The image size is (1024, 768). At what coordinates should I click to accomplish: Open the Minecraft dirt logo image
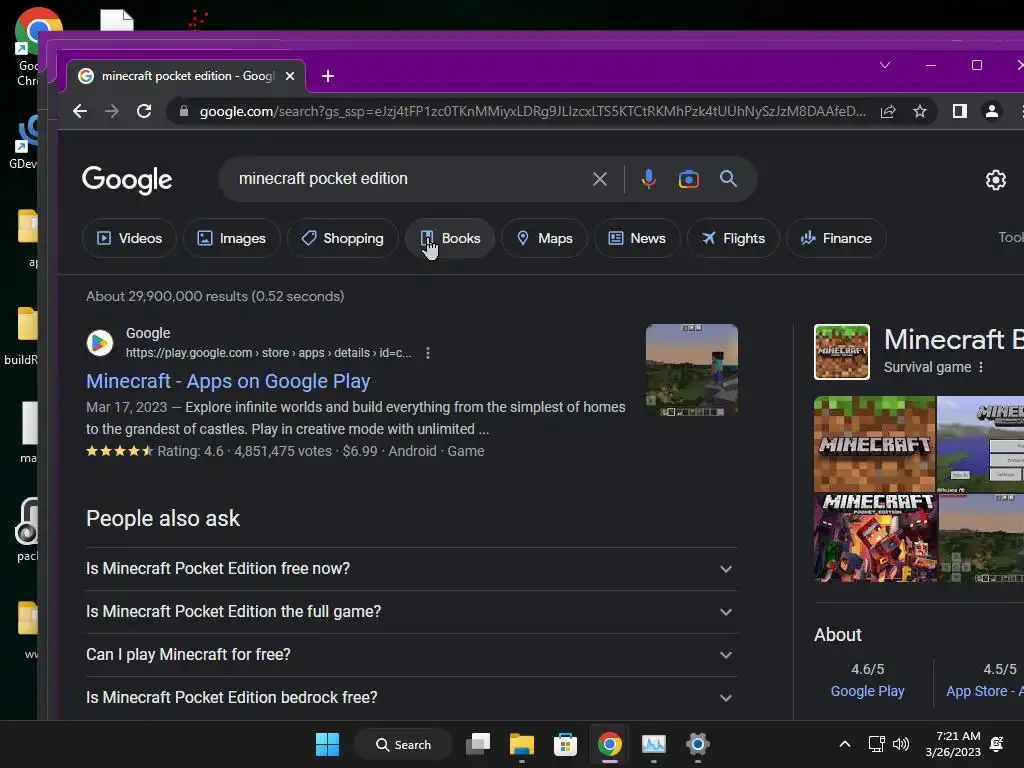coord(874,444)
